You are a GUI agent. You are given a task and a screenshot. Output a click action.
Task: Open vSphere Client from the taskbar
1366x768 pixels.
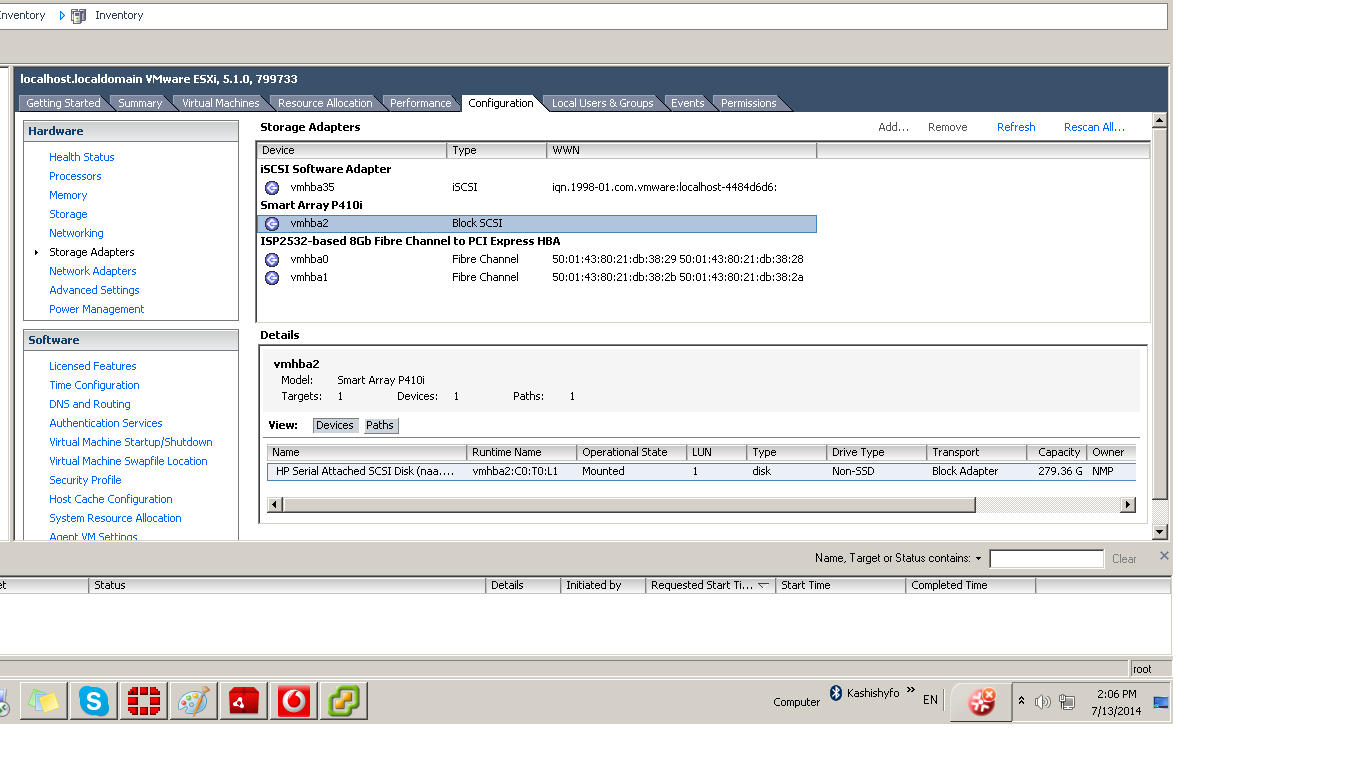344,701
